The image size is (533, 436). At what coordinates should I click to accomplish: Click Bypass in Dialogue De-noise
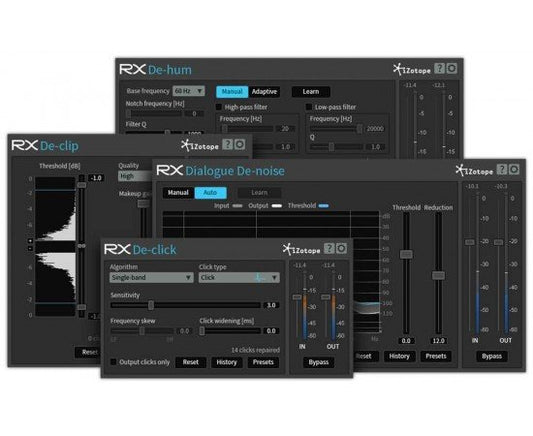[492, 356]
